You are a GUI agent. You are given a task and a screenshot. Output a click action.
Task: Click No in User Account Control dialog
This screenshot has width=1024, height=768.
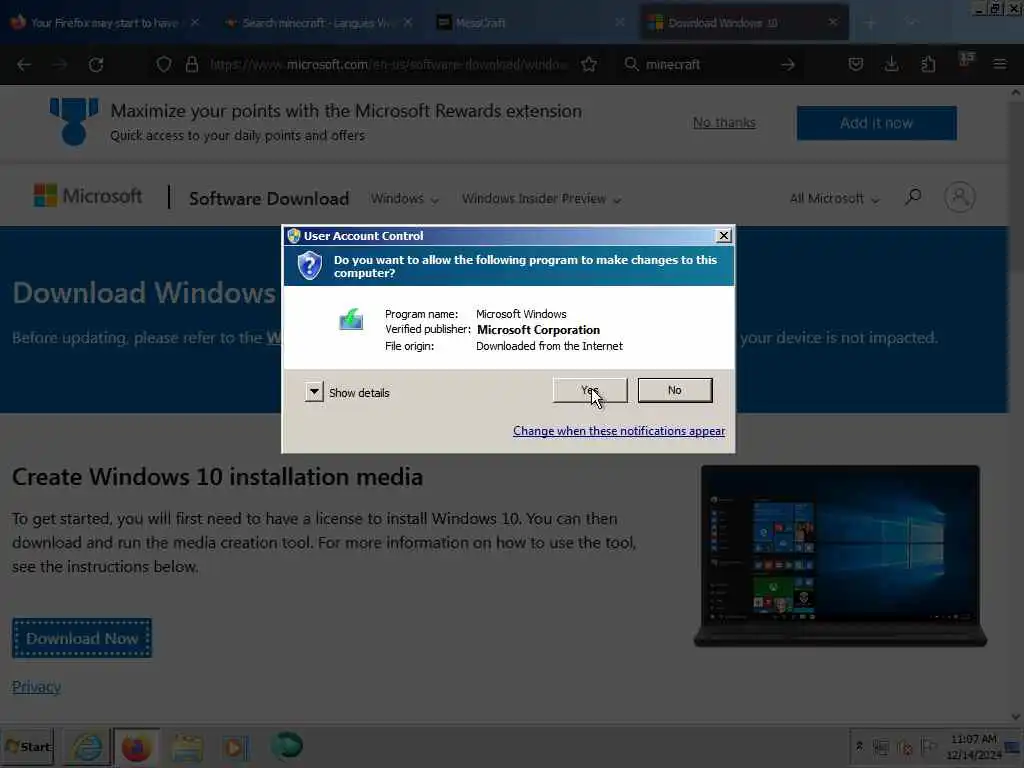[675, 391]
